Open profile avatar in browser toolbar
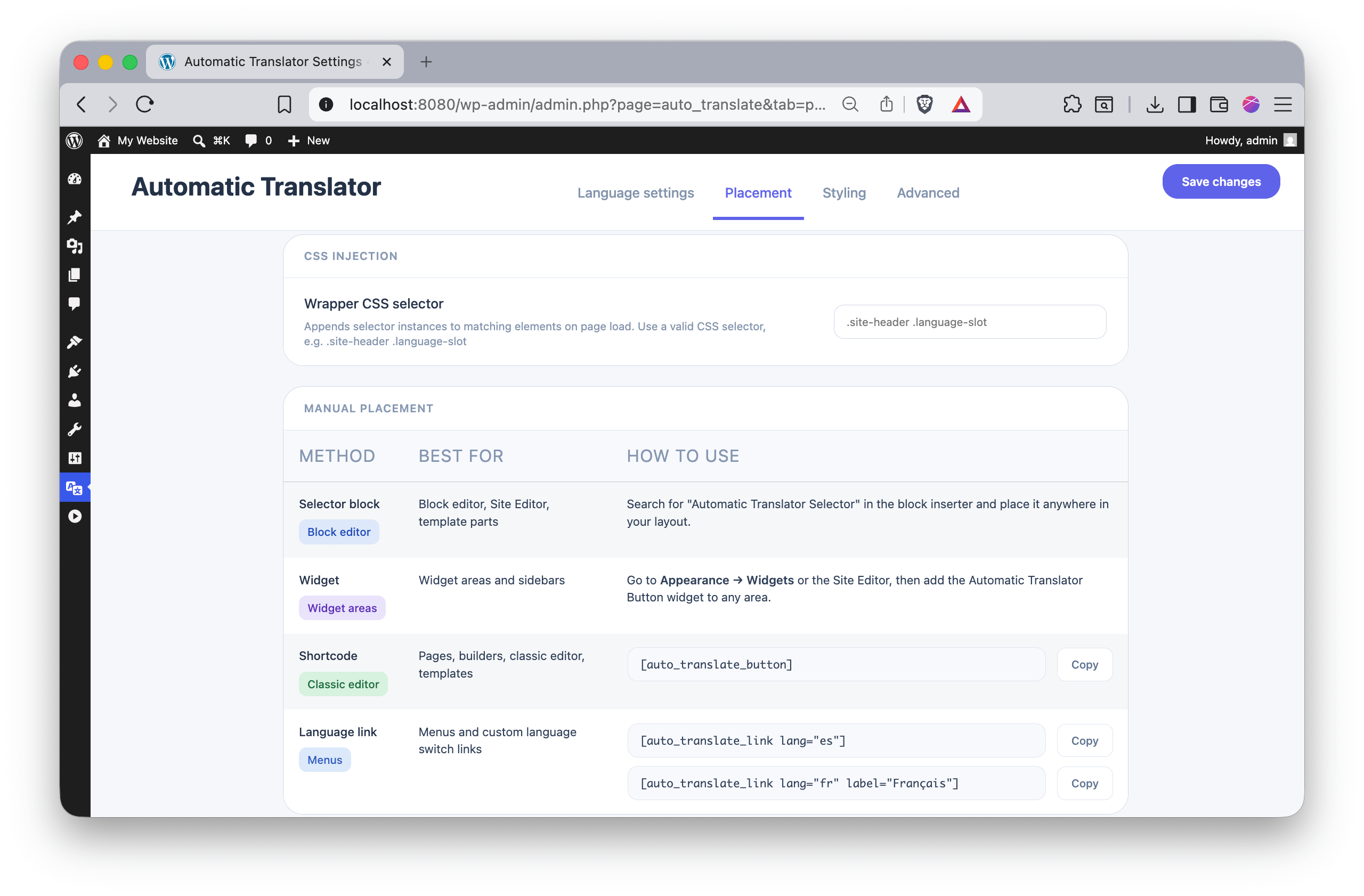Screen dimensions: 1364x896 (x=1251, y=104)
